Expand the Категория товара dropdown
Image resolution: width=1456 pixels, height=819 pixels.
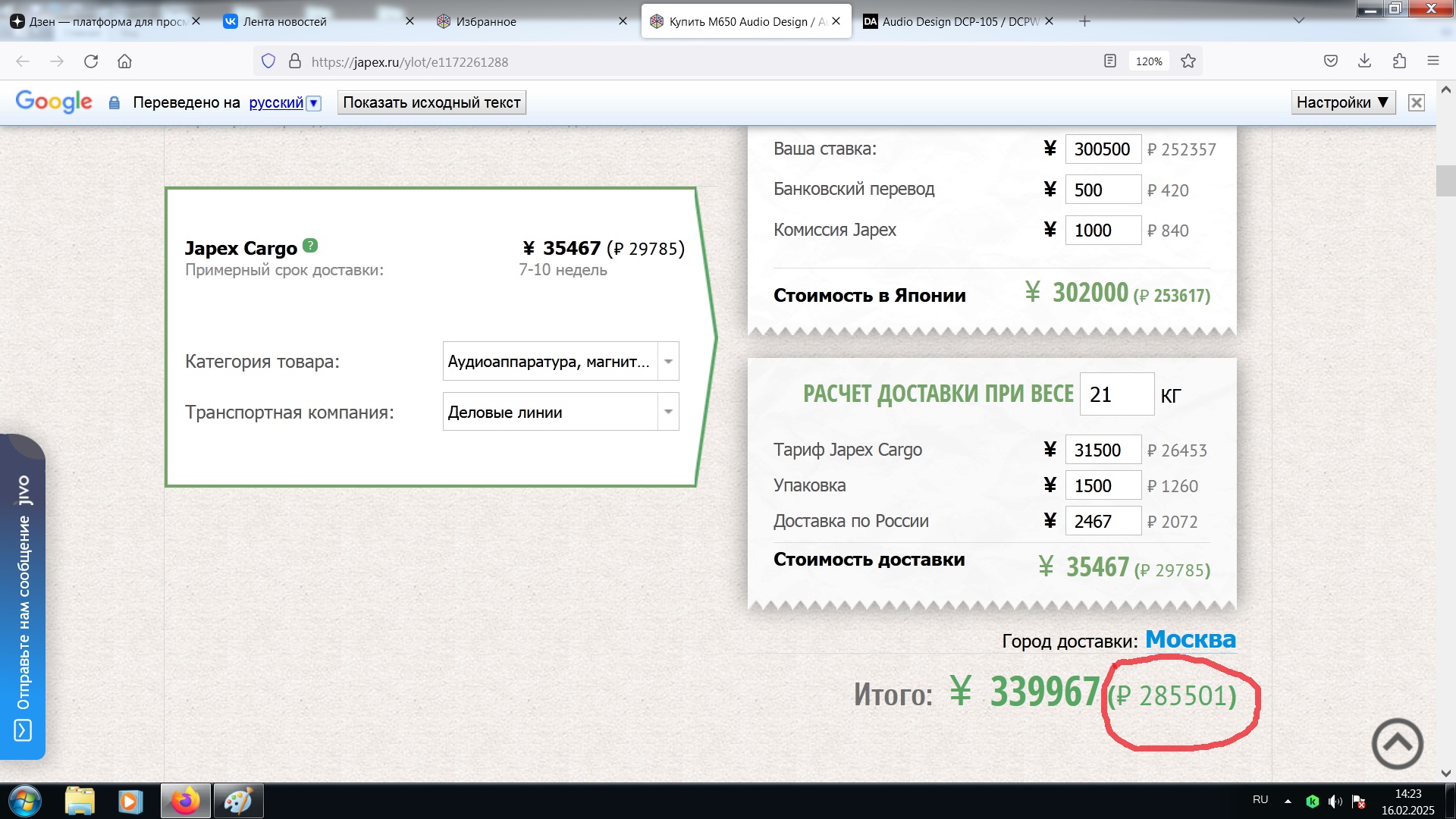(x=668, y=362)
